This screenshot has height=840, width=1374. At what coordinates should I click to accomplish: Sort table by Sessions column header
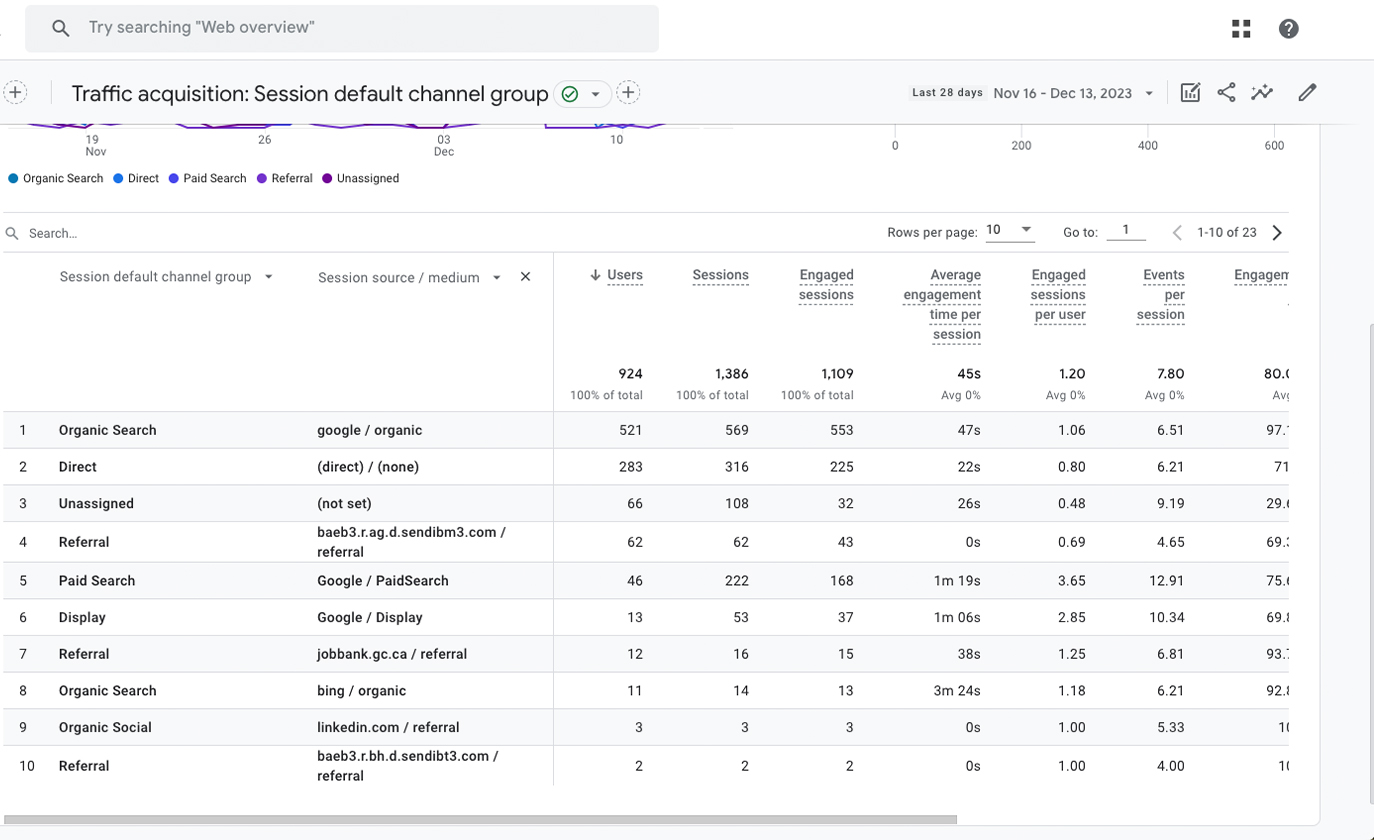[720, 275]
